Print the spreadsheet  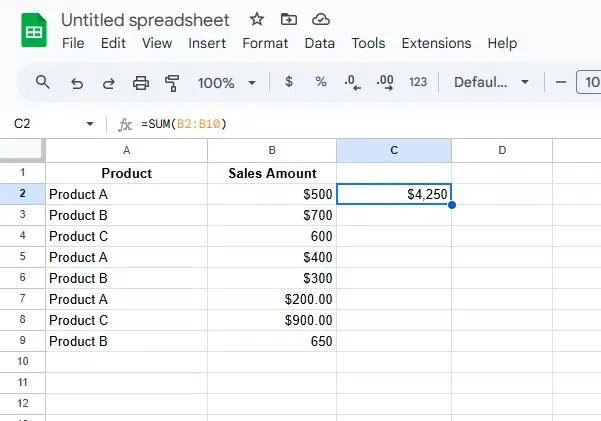[x=141, y=82]
